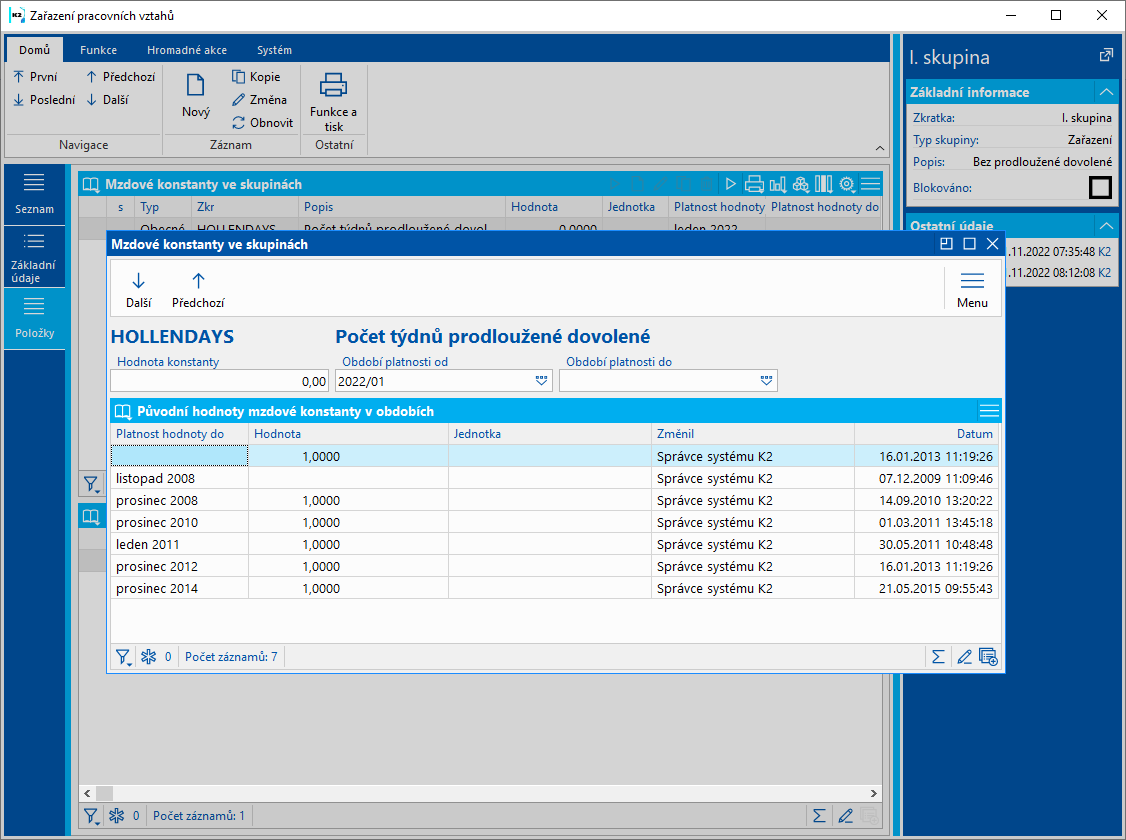The image size is (1126, 840).
Task: Click the První navigation button
Action: (x=35, y=76)
